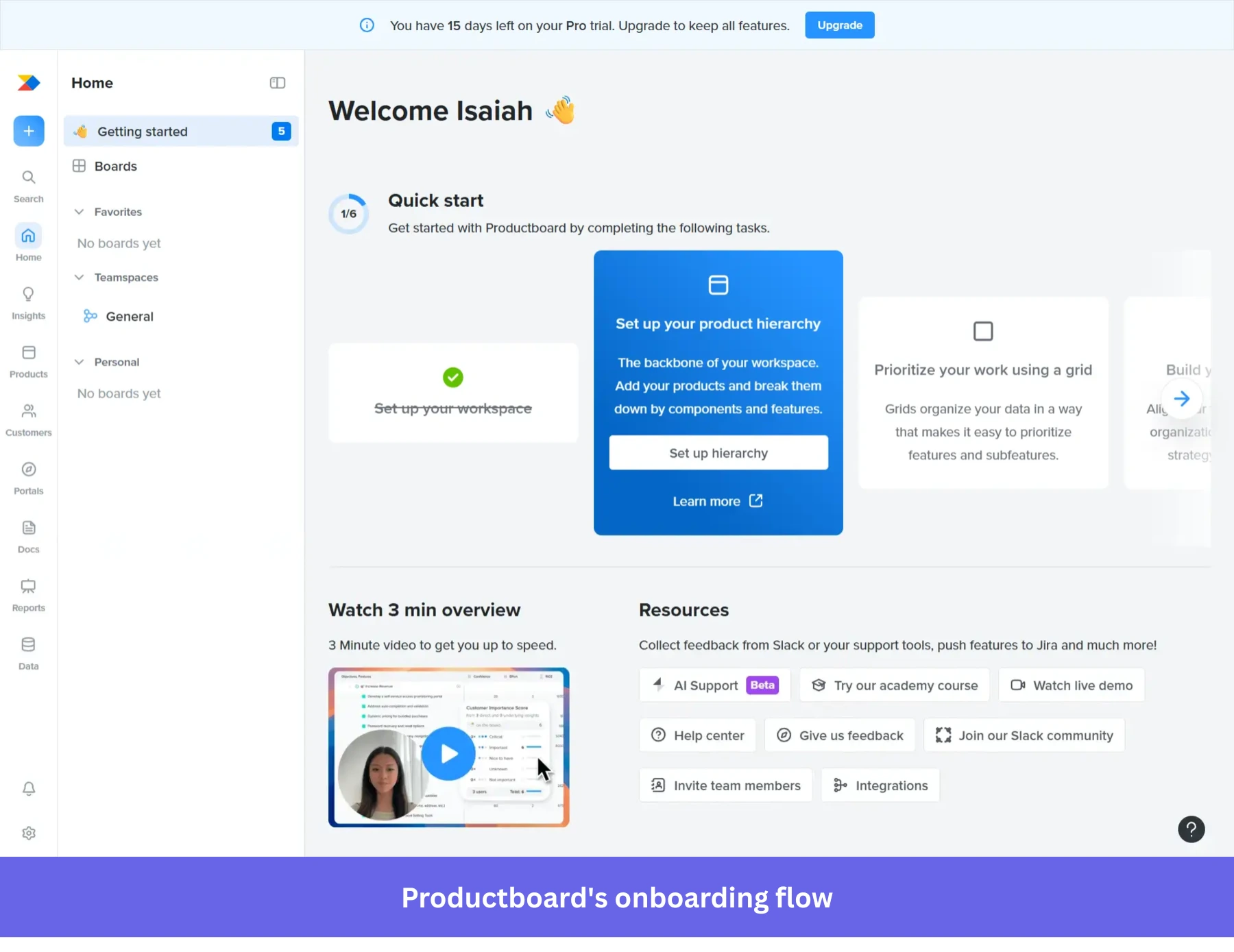Open Portals compass icon

coord(29,469)
